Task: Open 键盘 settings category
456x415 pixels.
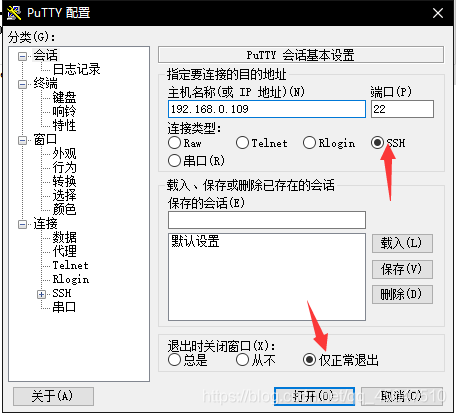Action: (x=64, y=97)
